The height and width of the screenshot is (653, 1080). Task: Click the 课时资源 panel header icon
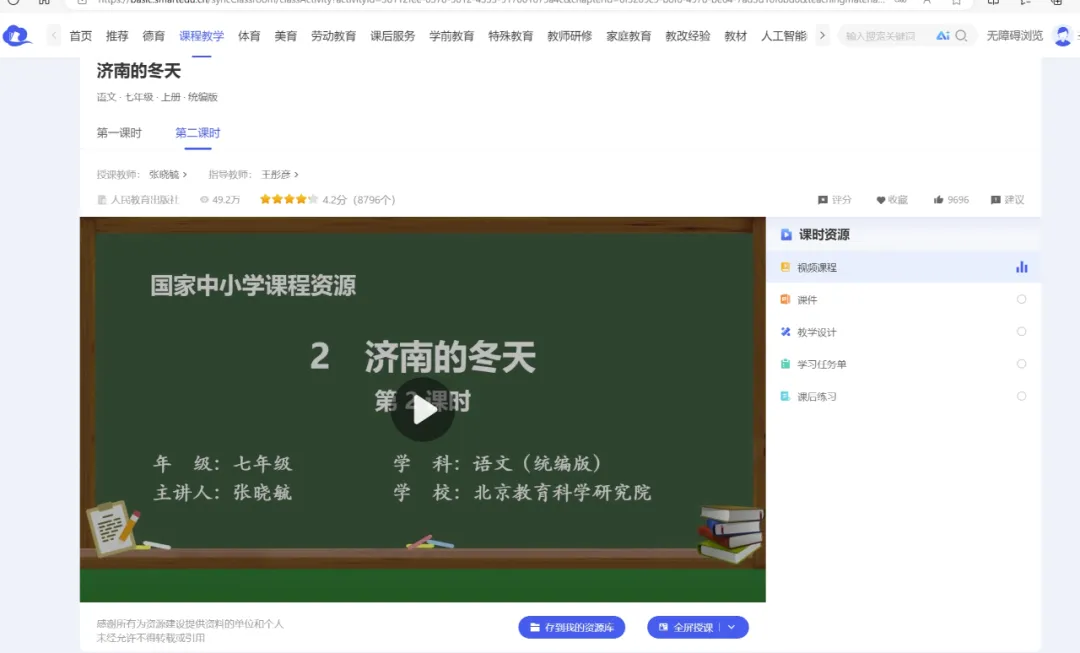pos(786,235)
